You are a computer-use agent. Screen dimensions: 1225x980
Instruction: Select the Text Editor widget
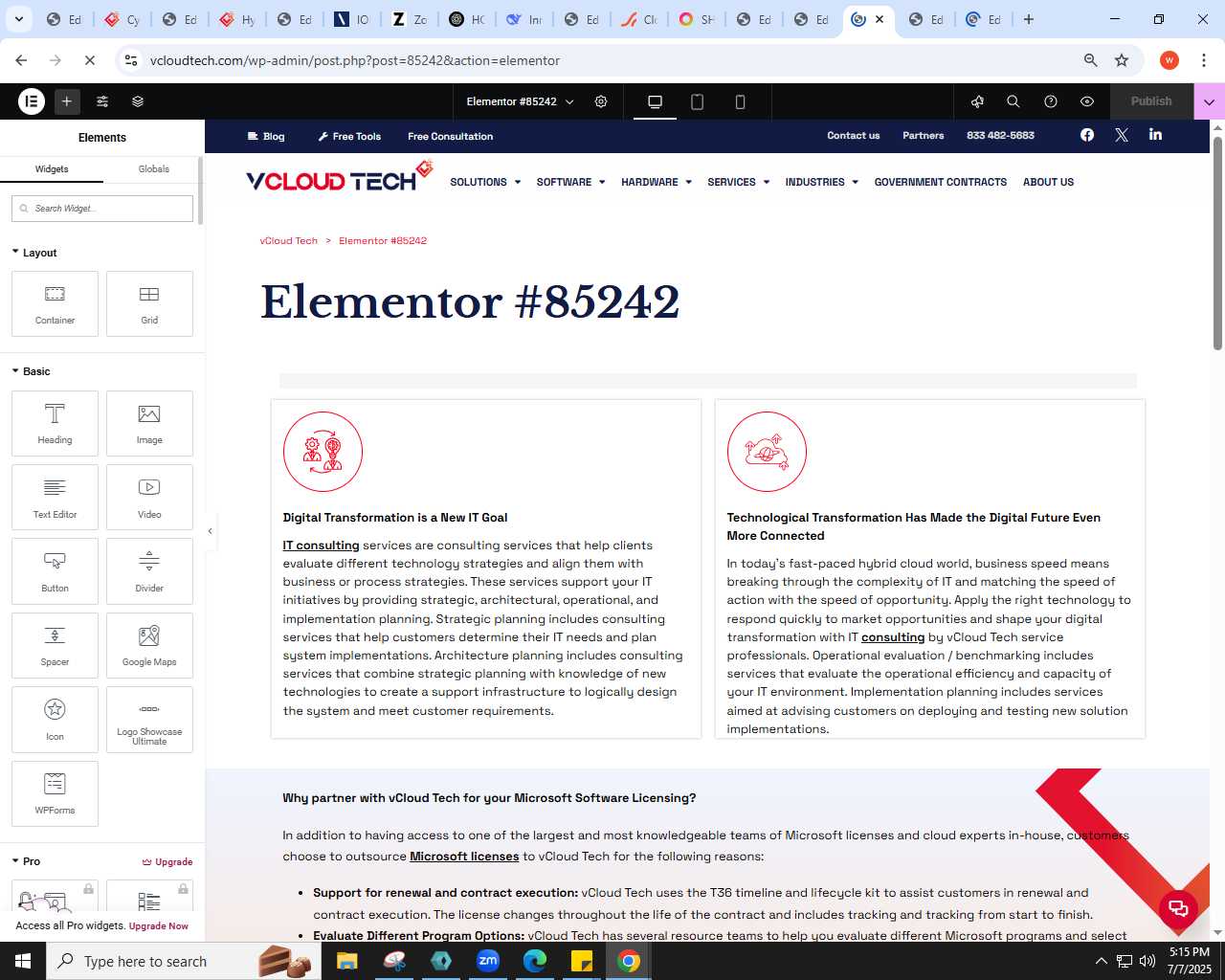click(55, 498)
